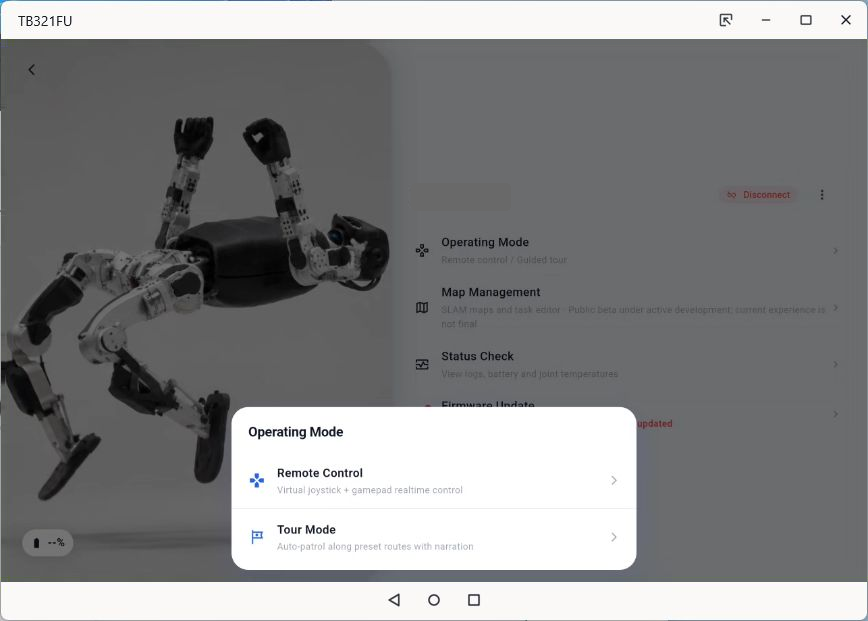Open Map Management entry
This screenshot has width=868, height=621.
[x=627, y=307]
